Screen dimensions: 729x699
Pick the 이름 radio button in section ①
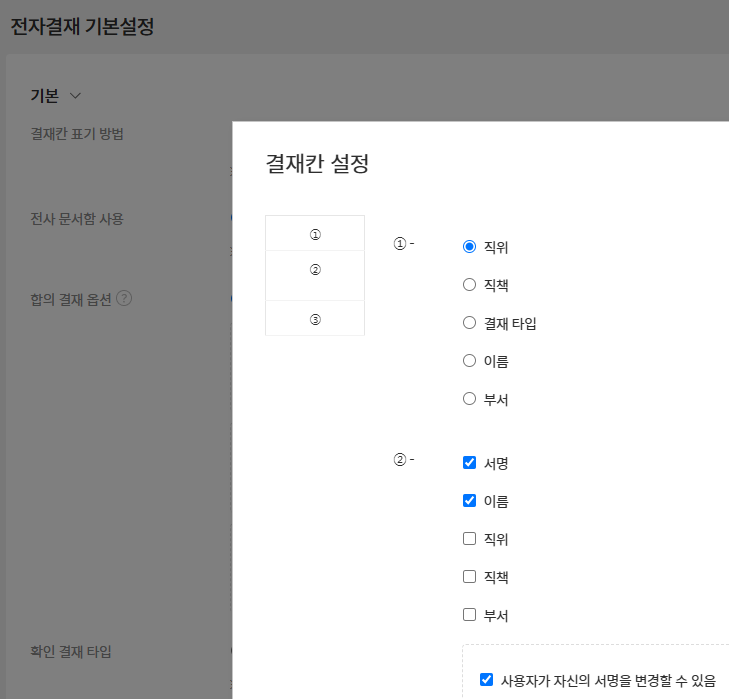[x=469, y=361]
